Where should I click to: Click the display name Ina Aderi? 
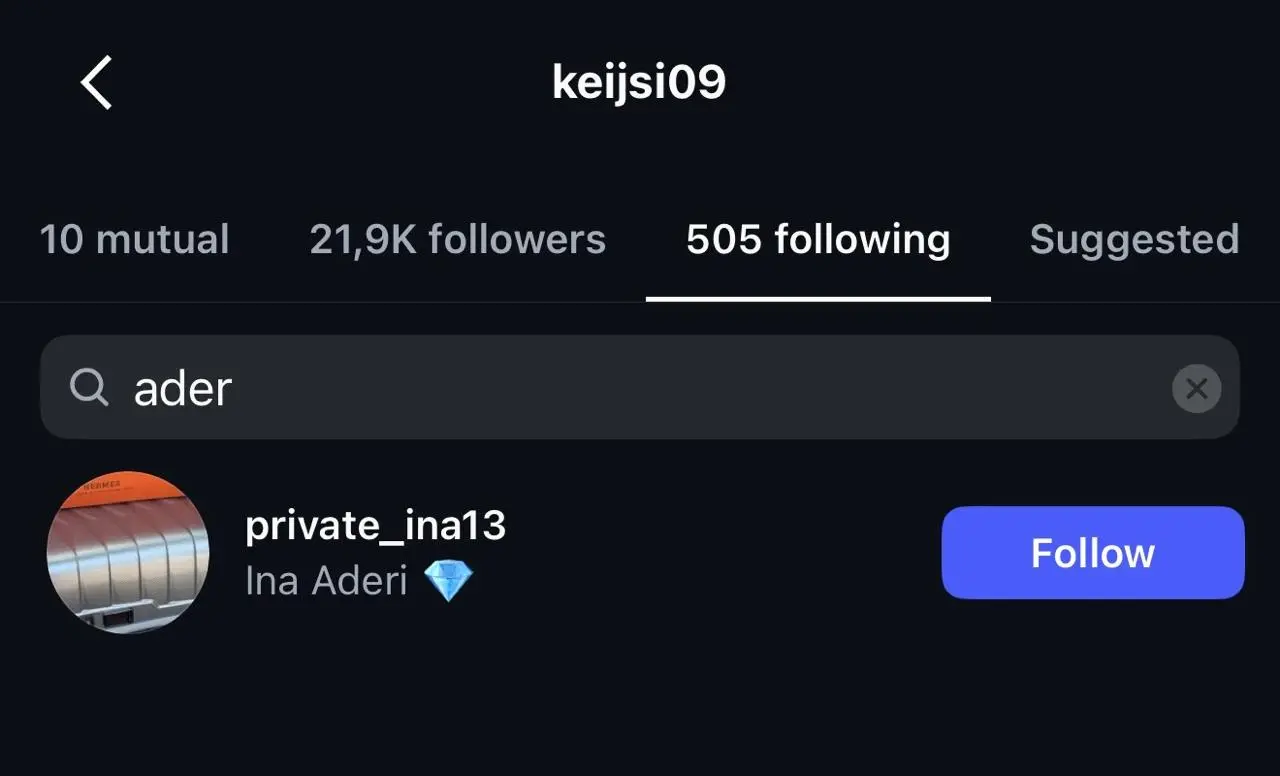tap(326, 580)
